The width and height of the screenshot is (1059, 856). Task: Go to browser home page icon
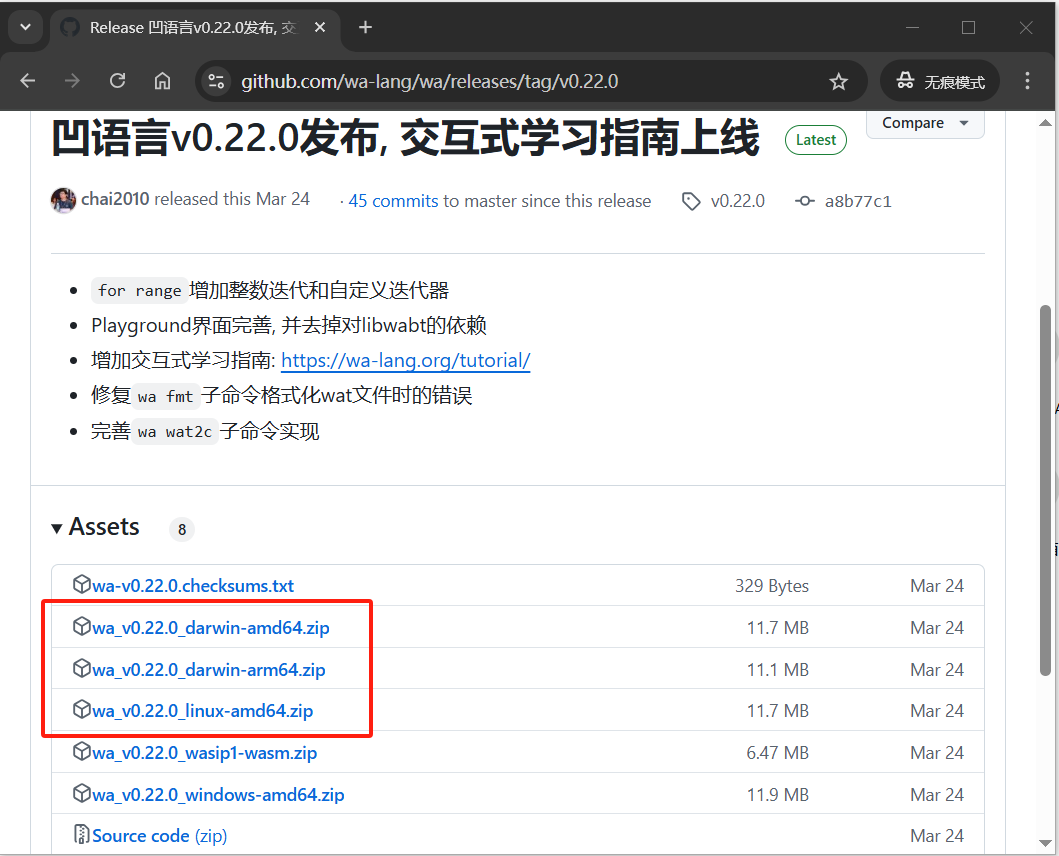162,81
